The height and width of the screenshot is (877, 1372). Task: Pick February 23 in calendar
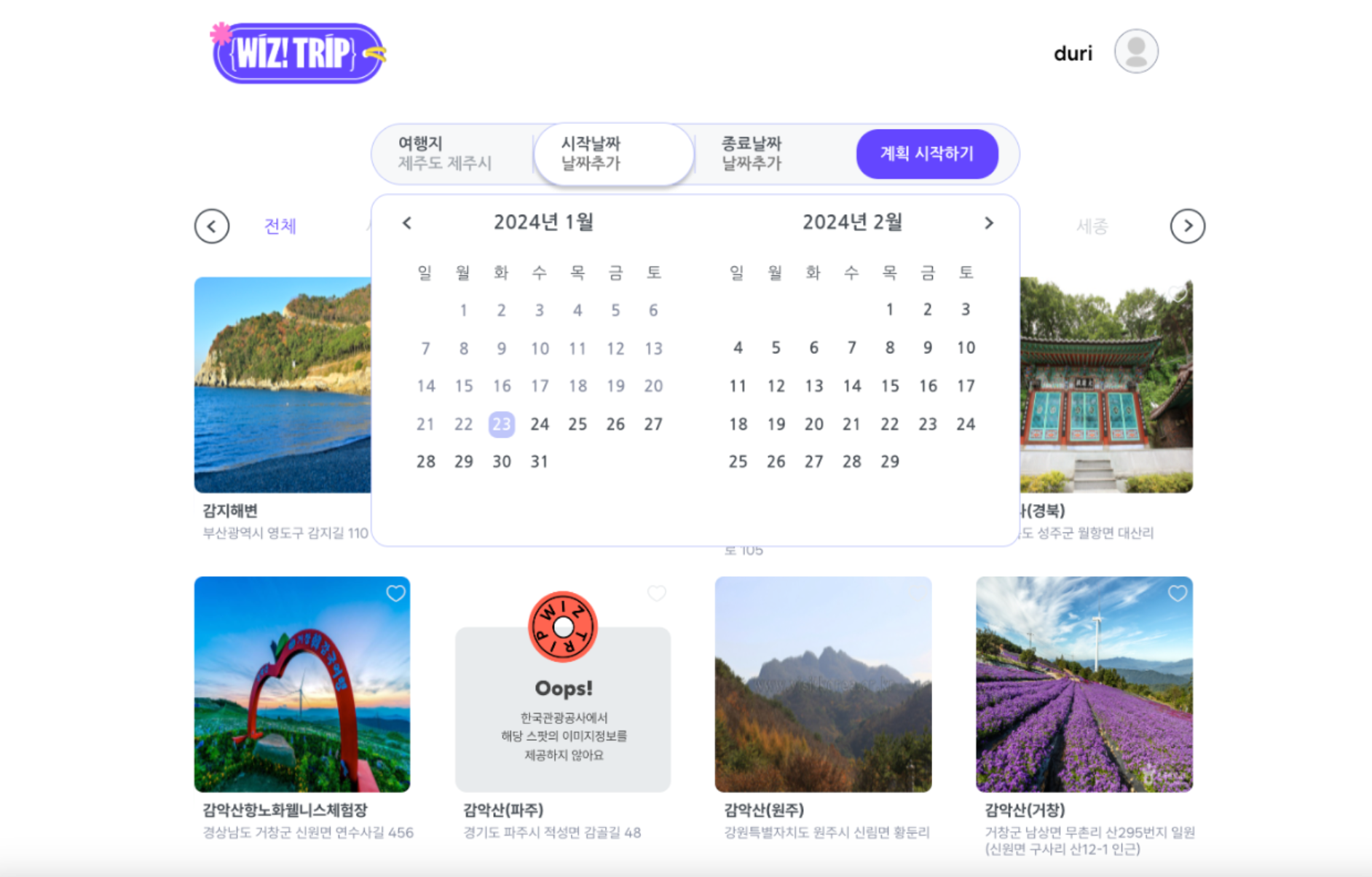click(927, 424)
